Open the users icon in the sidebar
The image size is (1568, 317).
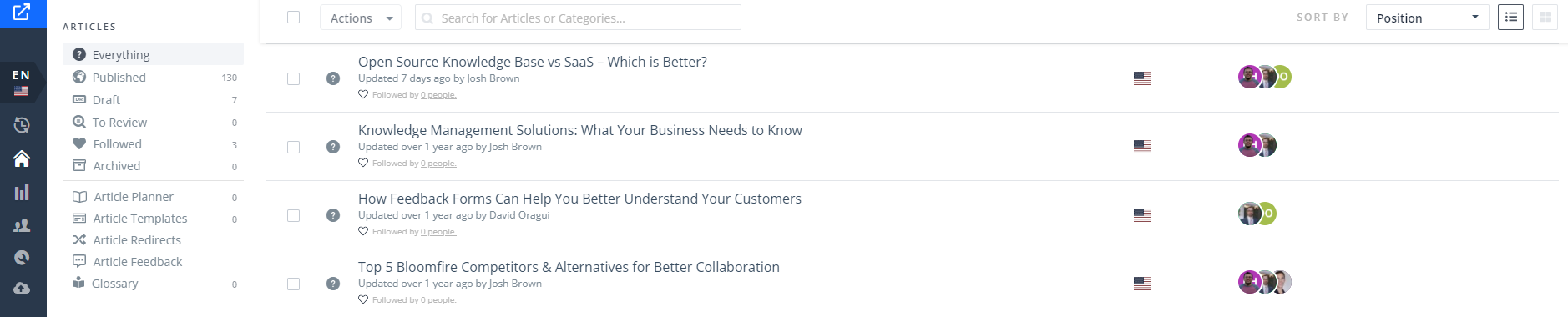point(22,225)
